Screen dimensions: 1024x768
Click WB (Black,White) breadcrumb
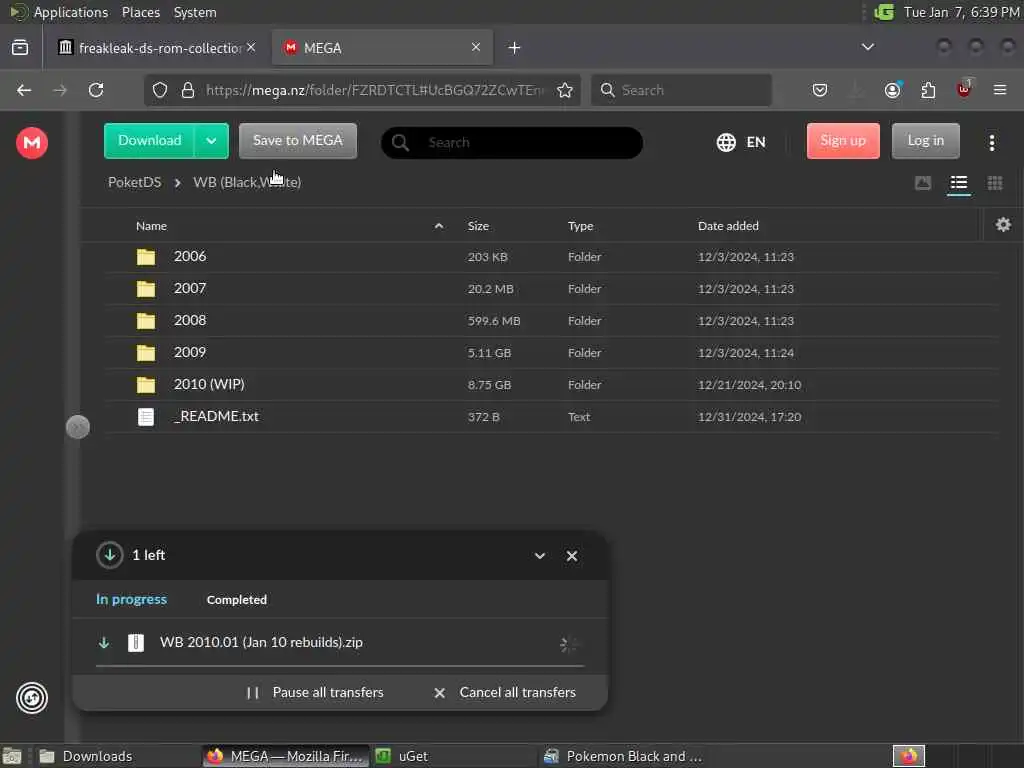coord(247,182)
